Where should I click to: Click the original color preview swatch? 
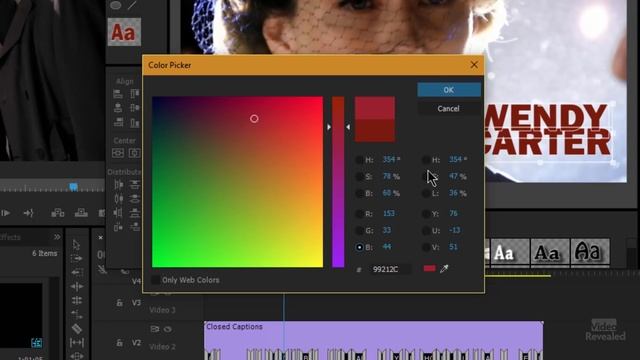375,131
